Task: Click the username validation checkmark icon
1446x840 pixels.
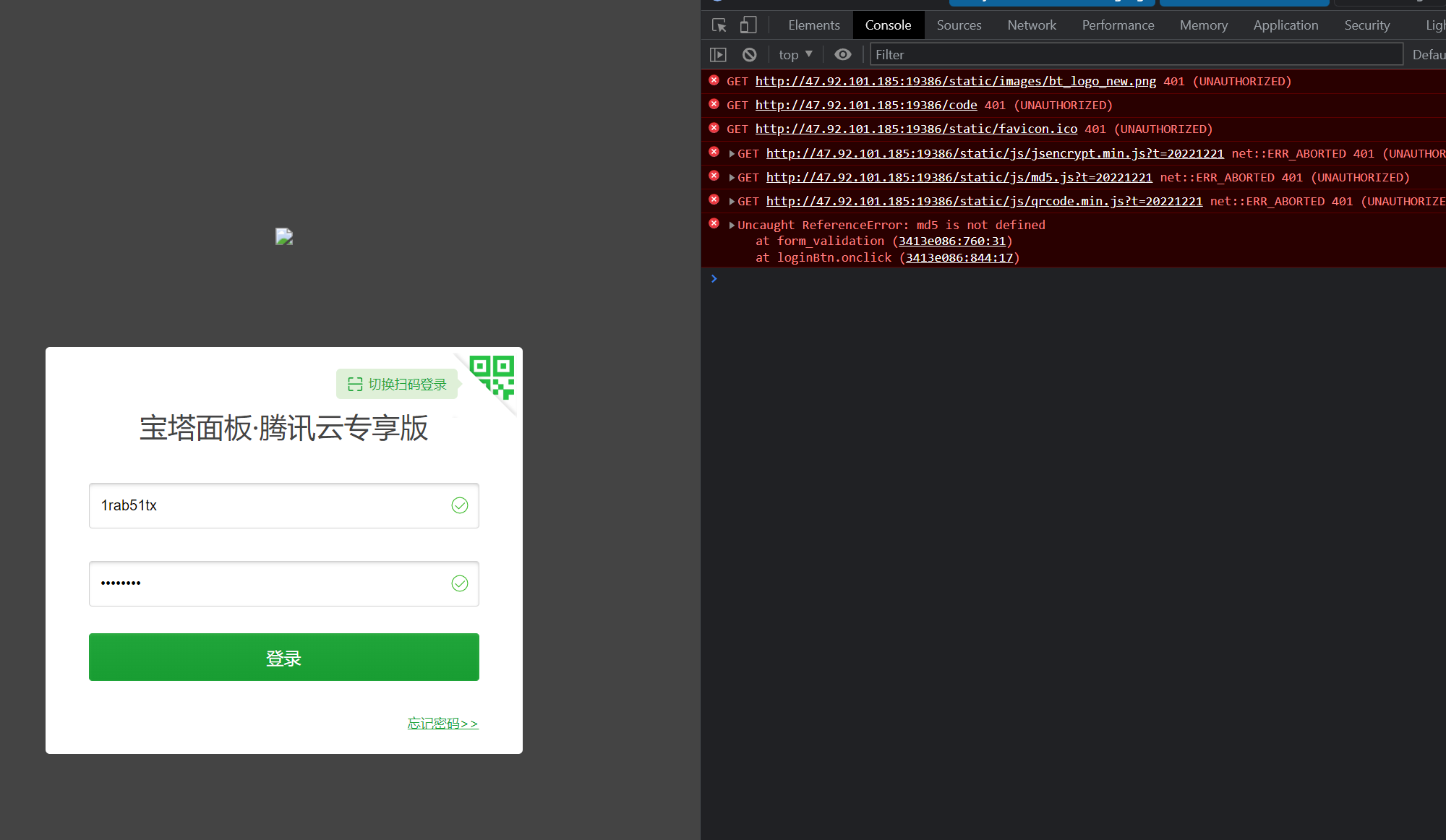Action: (x=460, y=505)
